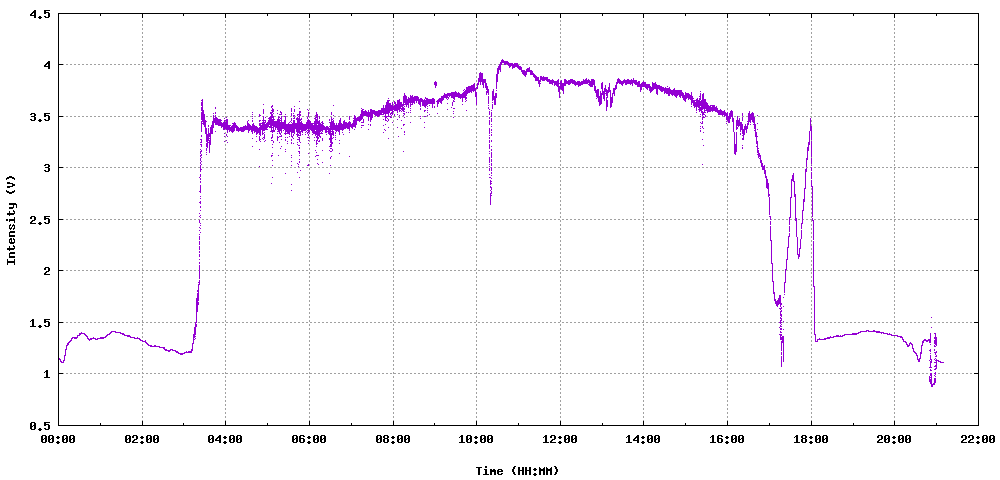1000x480 pixels.
Task: Click the 12:00 time axis label
Action: coord(560,439)
